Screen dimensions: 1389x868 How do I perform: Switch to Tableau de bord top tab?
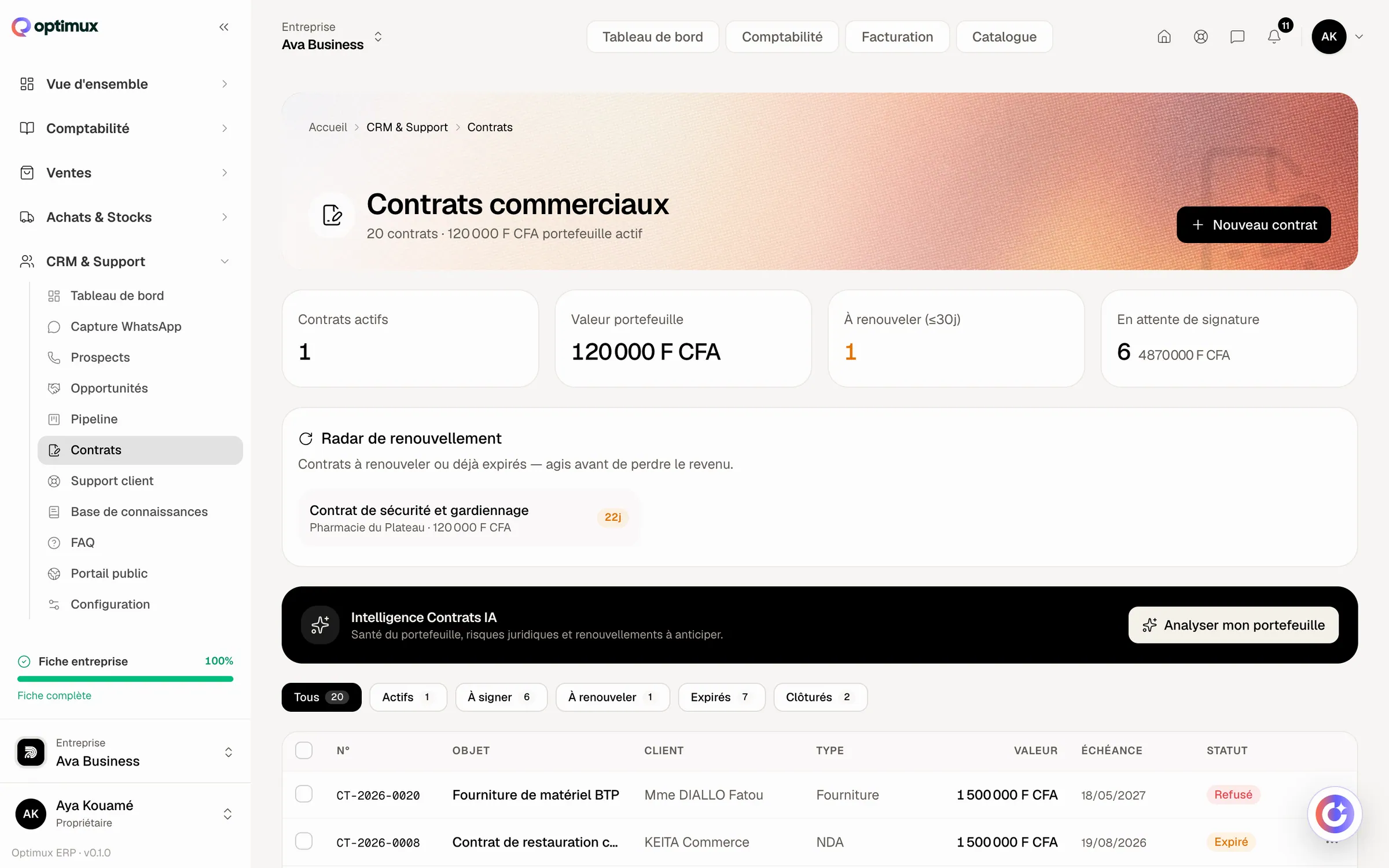click(652, 37)
